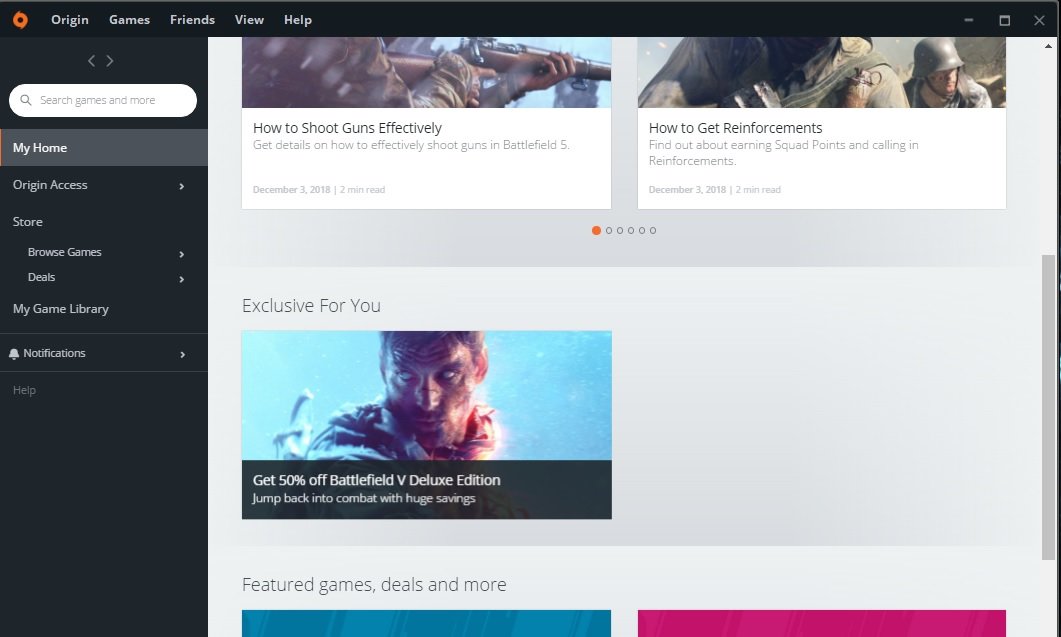Click the Exclusive For You heading
The image size is (1061, 637).
coord(311,305)
